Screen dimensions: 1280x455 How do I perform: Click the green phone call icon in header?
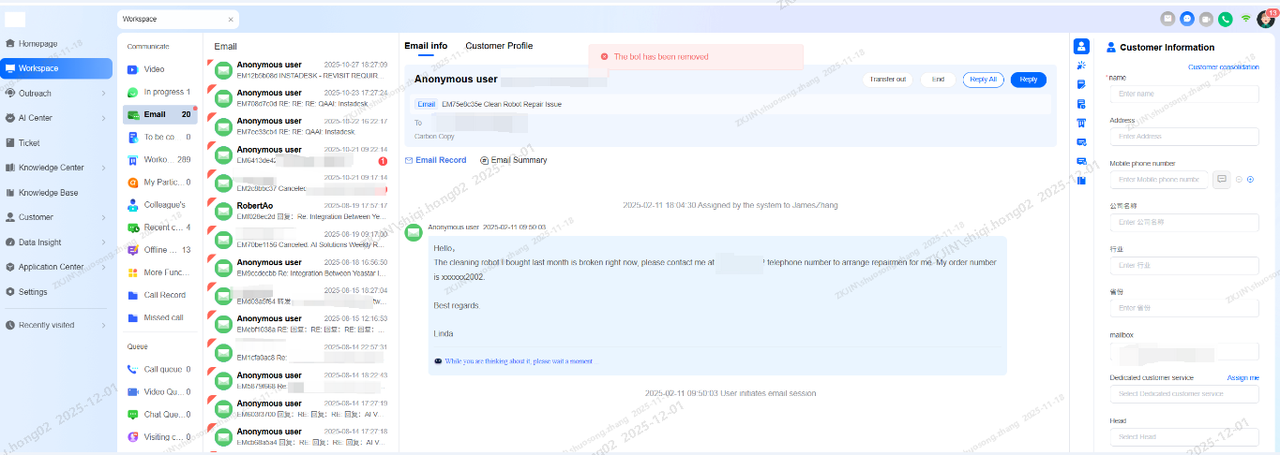tap(1225, 19)
